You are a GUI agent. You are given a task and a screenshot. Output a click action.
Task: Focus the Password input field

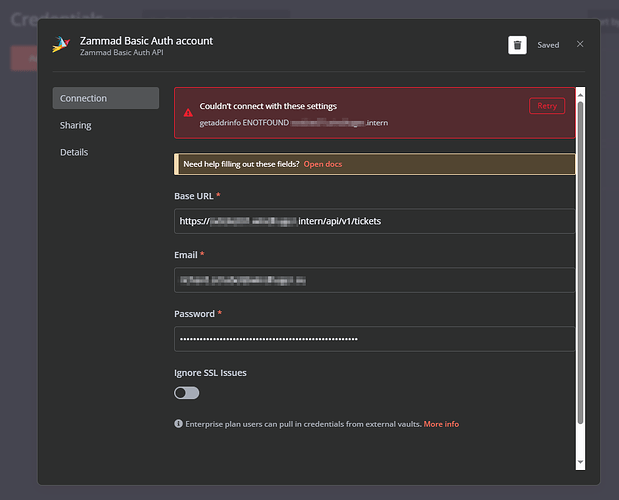tap(374, 339)
